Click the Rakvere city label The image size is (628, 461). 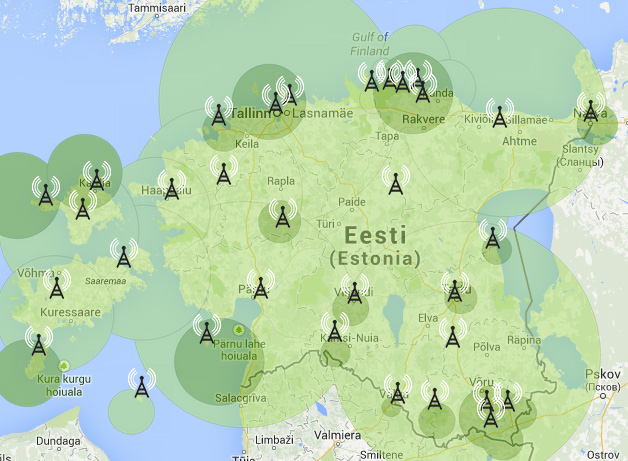423,119
